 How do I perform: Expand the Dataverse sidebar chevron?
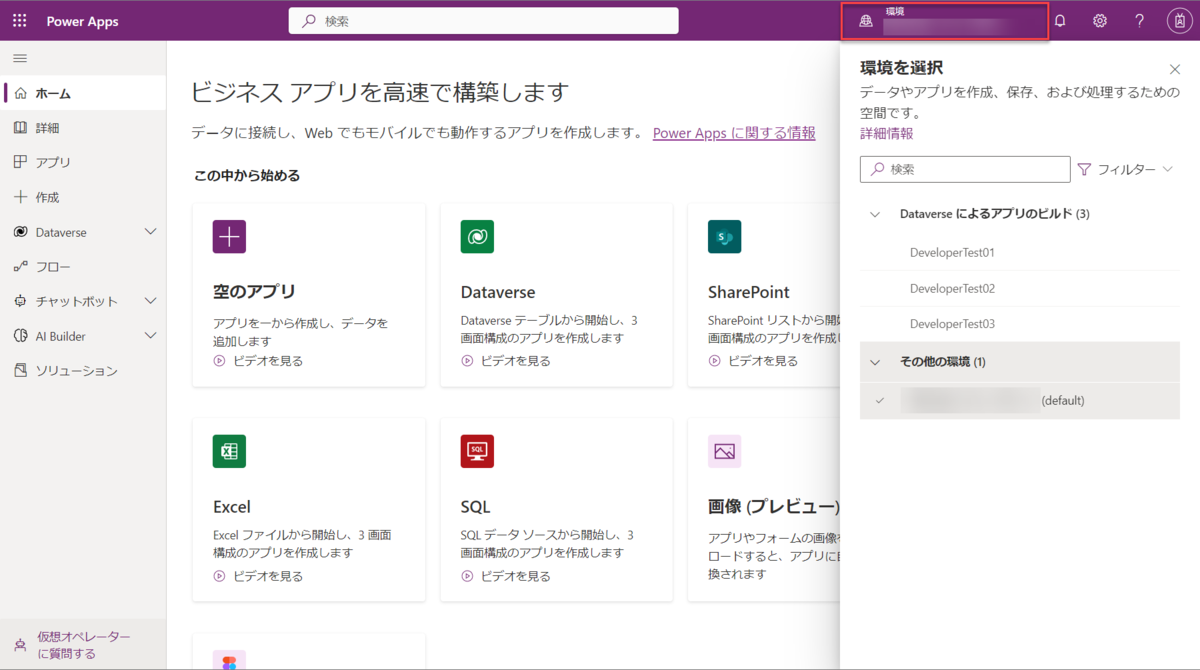click(151, 232)
